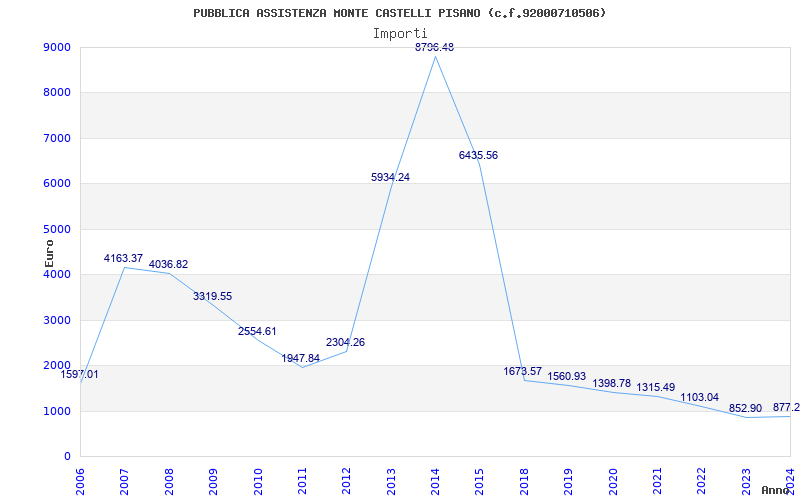Click the 2022 x-axis year

702,482
